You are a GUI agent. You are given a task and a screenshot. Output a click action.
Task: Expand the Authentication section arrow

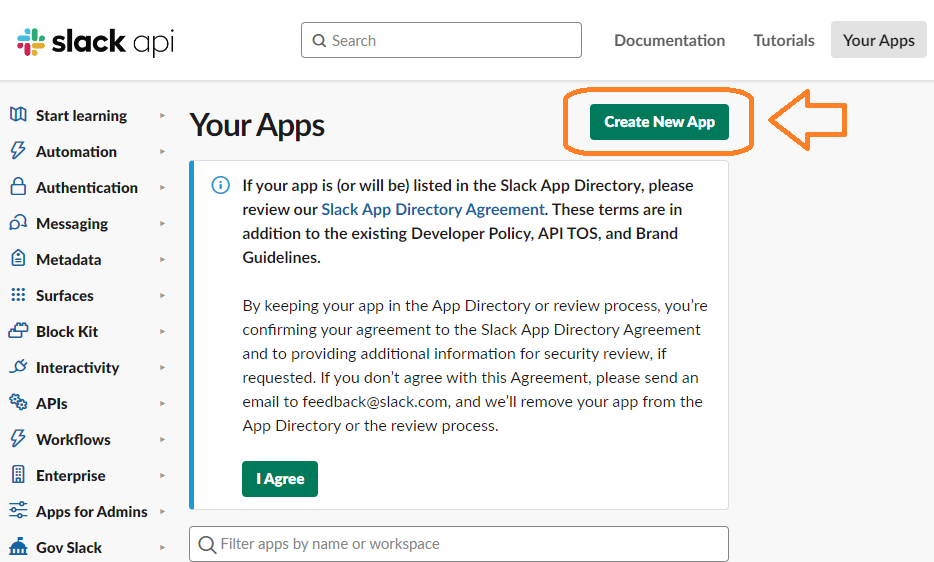(162, 188)
